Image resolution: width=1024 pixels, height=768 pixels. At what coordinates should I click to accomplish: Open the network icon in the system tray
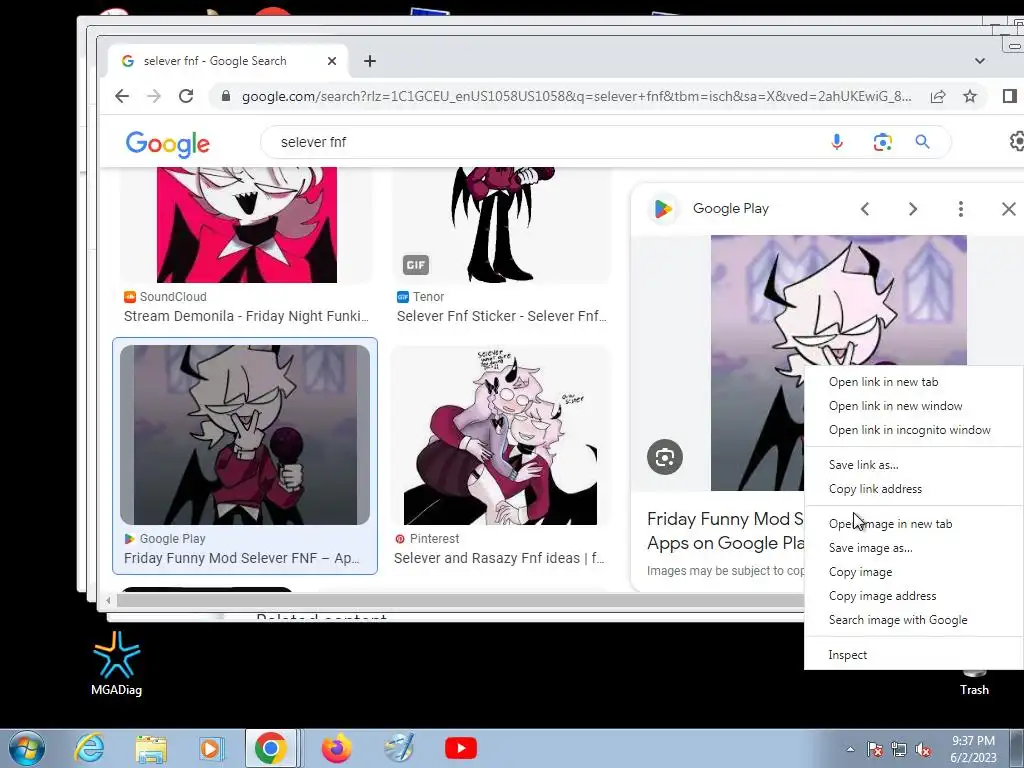tap(899, 749)
